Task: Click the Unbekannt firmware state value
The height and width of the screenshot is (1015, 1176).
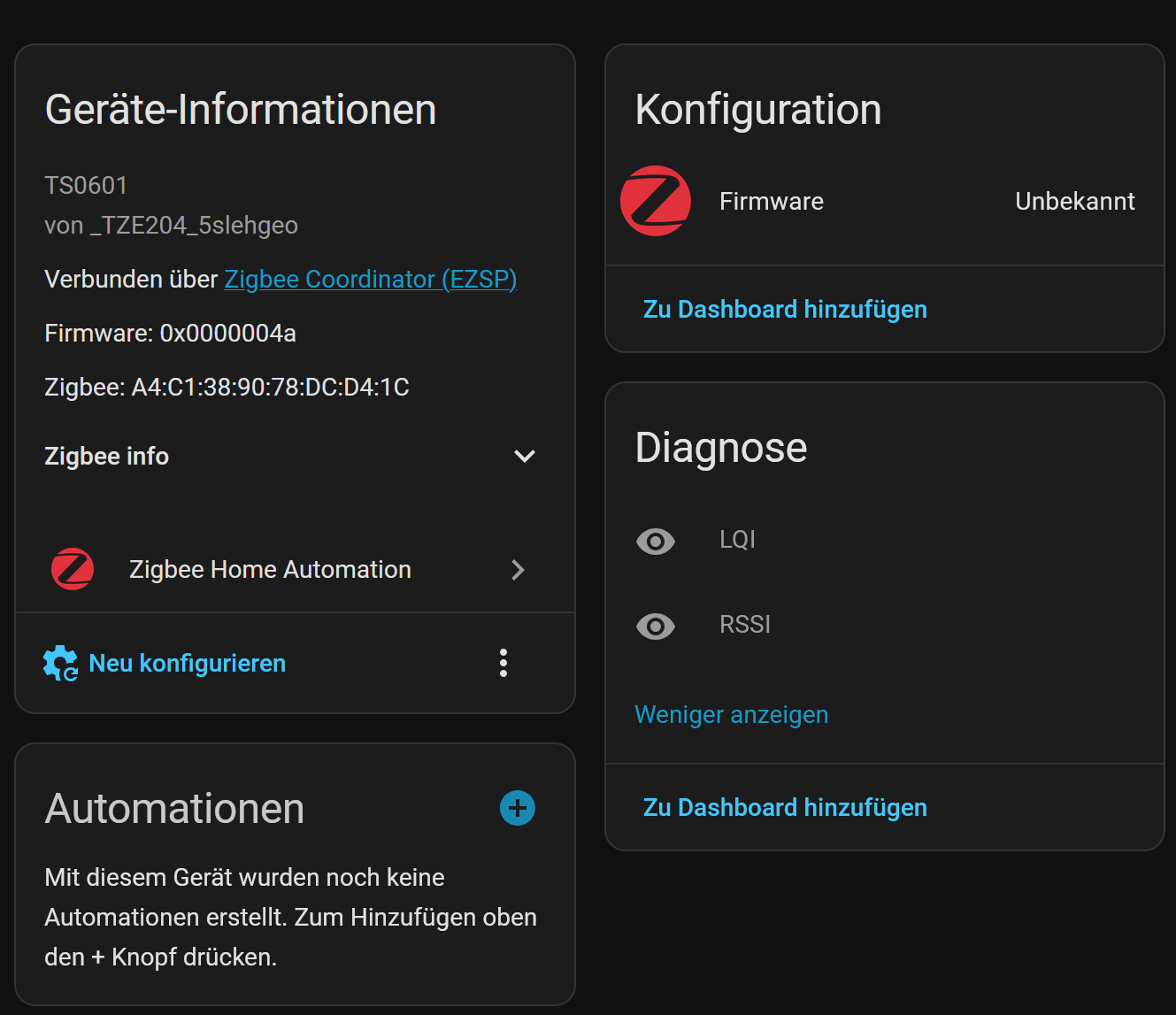Action: point(1074,202)
